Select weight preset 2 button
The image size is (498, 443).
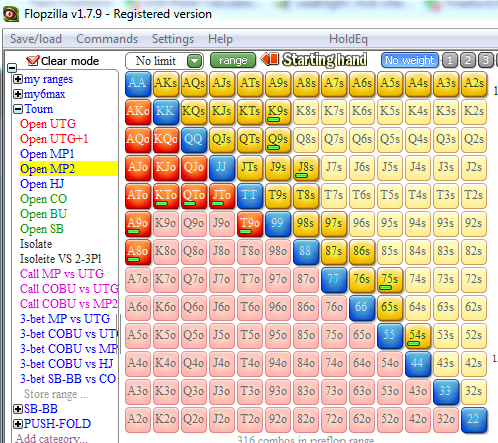pyautogui.click(x=468, y=60)
